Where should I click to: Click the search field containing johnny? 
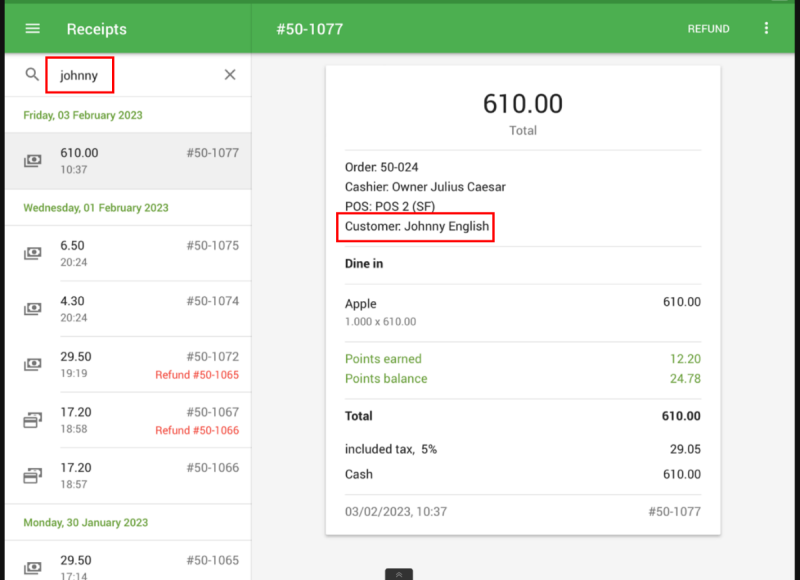[80, 75]
